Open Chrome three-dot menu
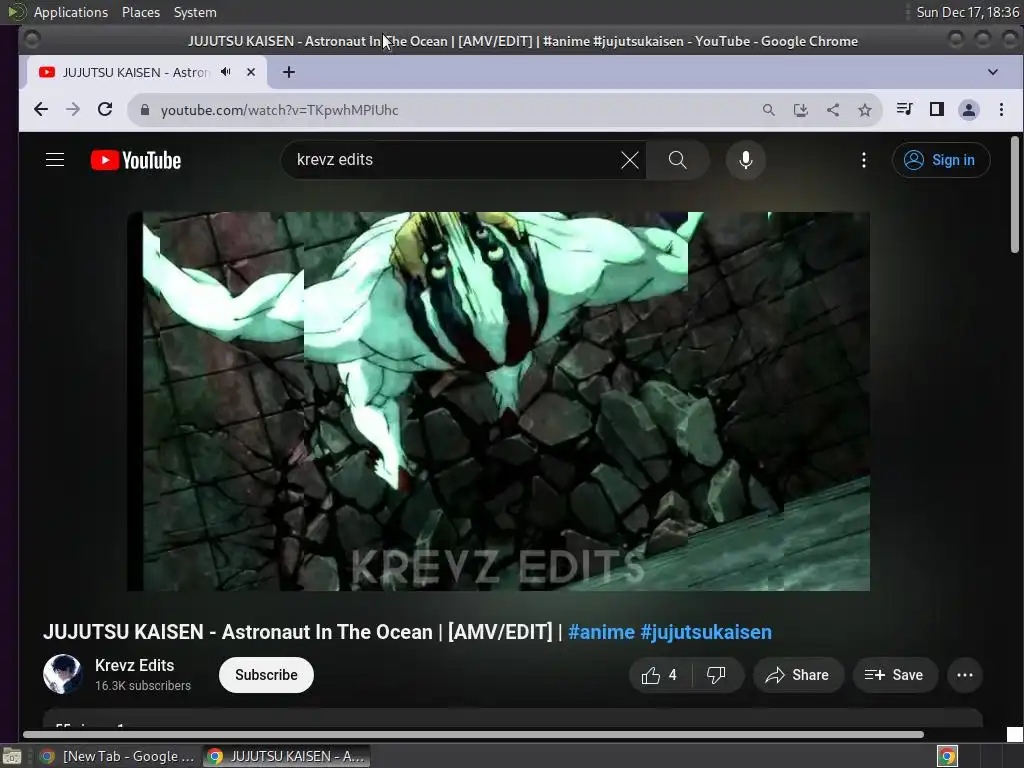 click(1001, 110)
